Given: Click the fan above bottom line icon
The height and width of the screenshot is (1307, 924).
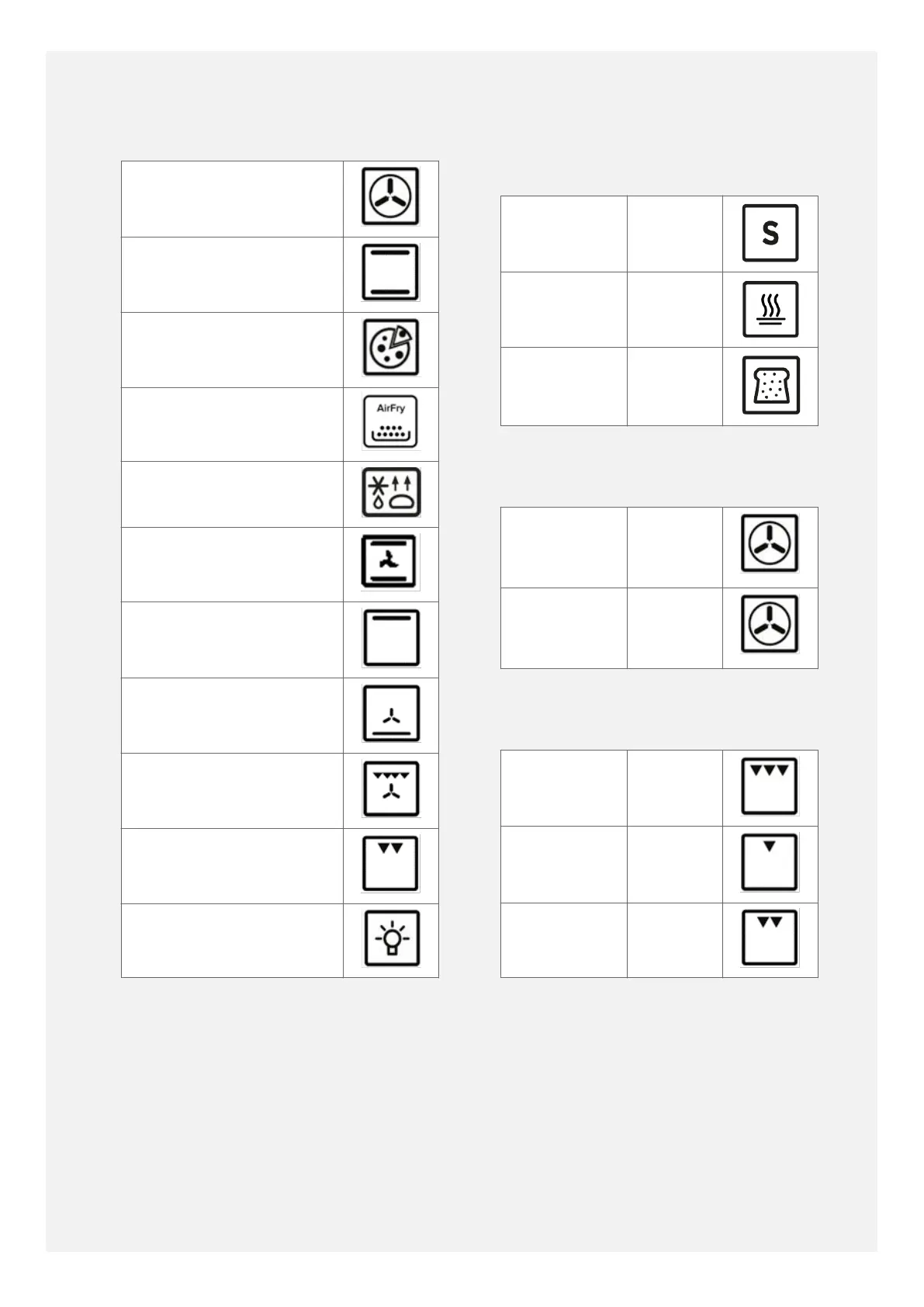Looking at the screenshot, I should [x=391, y=713].
